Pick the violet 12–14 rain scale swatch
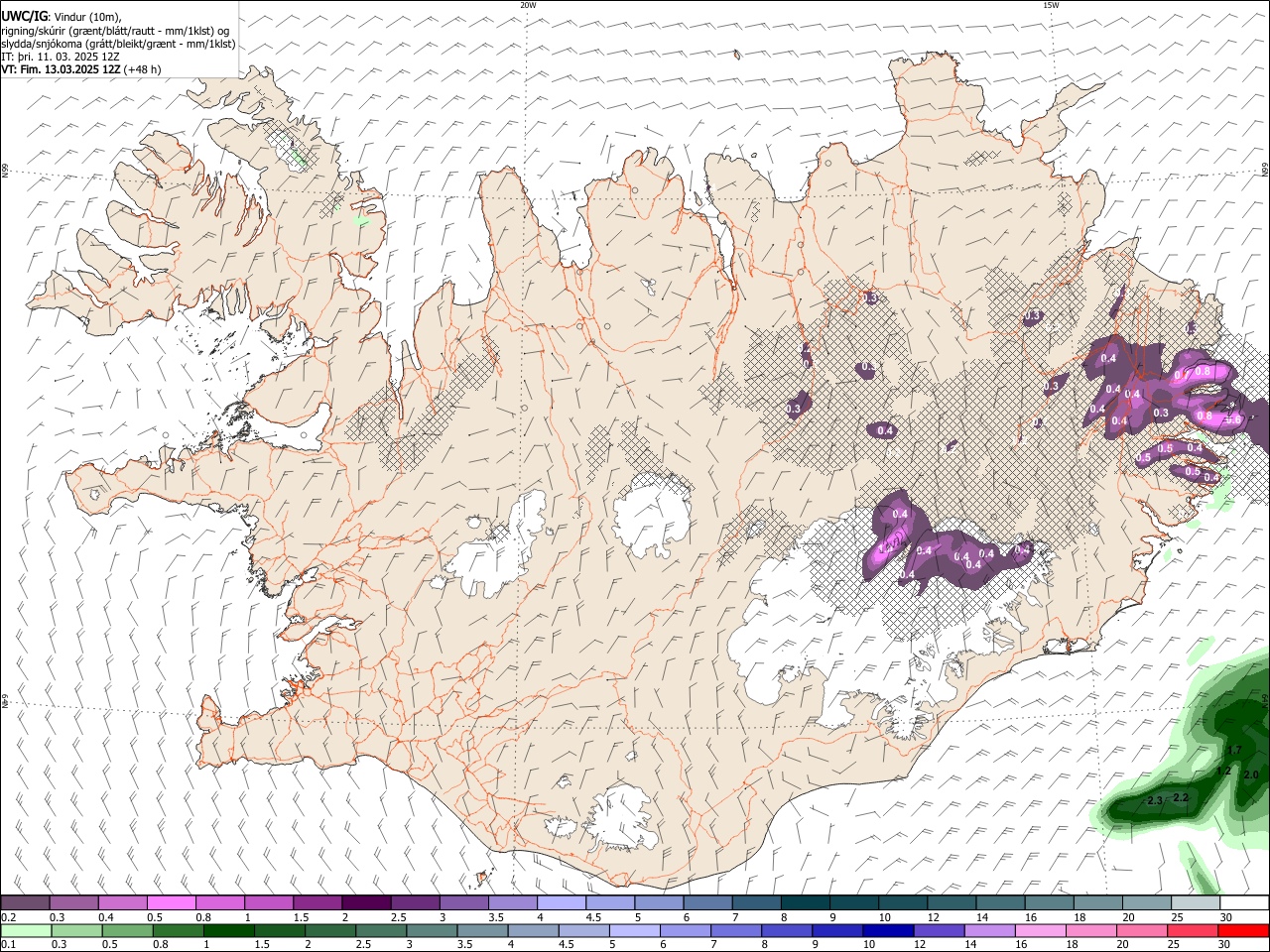 click(938, 931)
